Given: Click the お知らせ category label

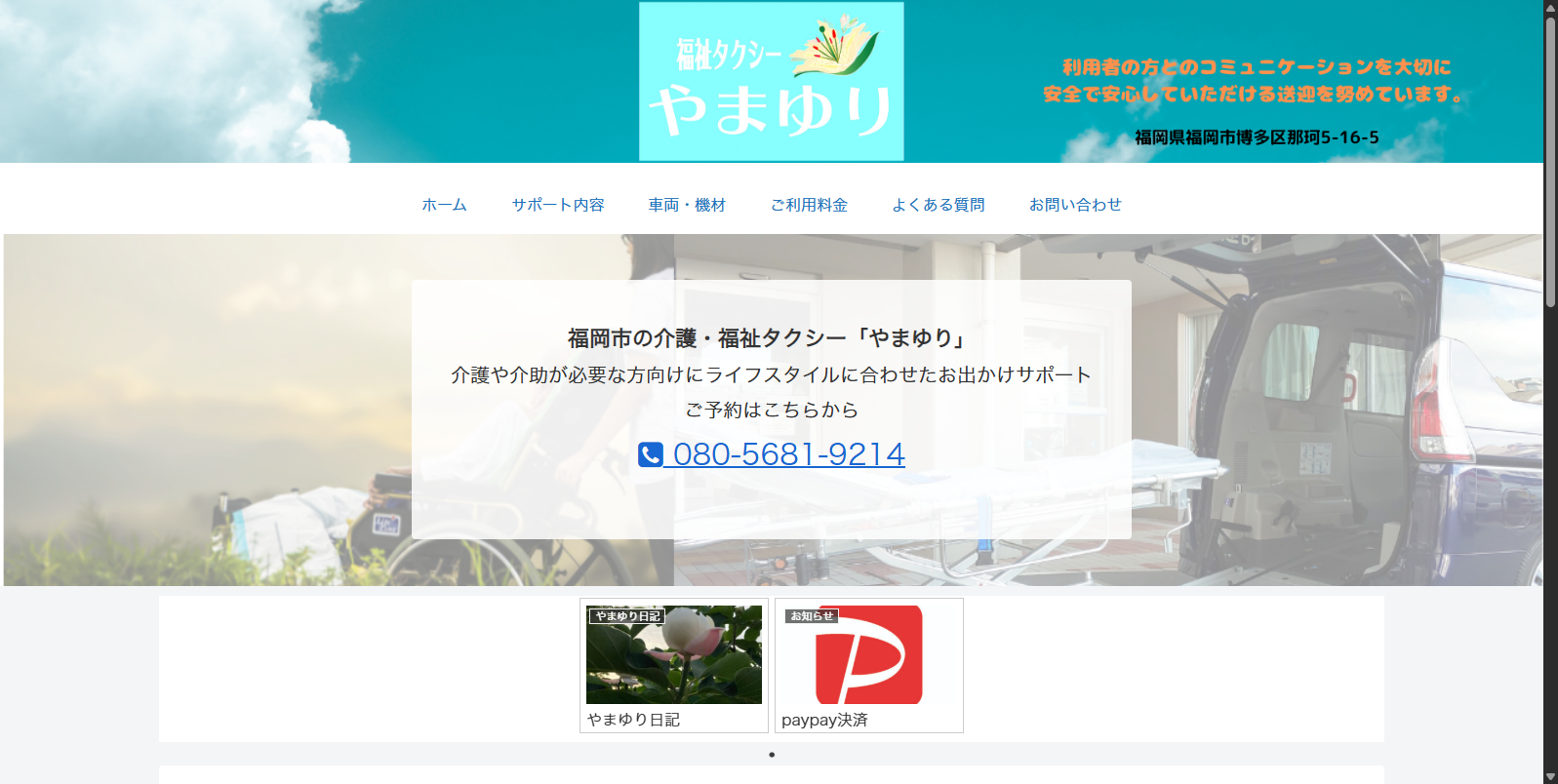Looking at the screenshot, I should (812, 616).
